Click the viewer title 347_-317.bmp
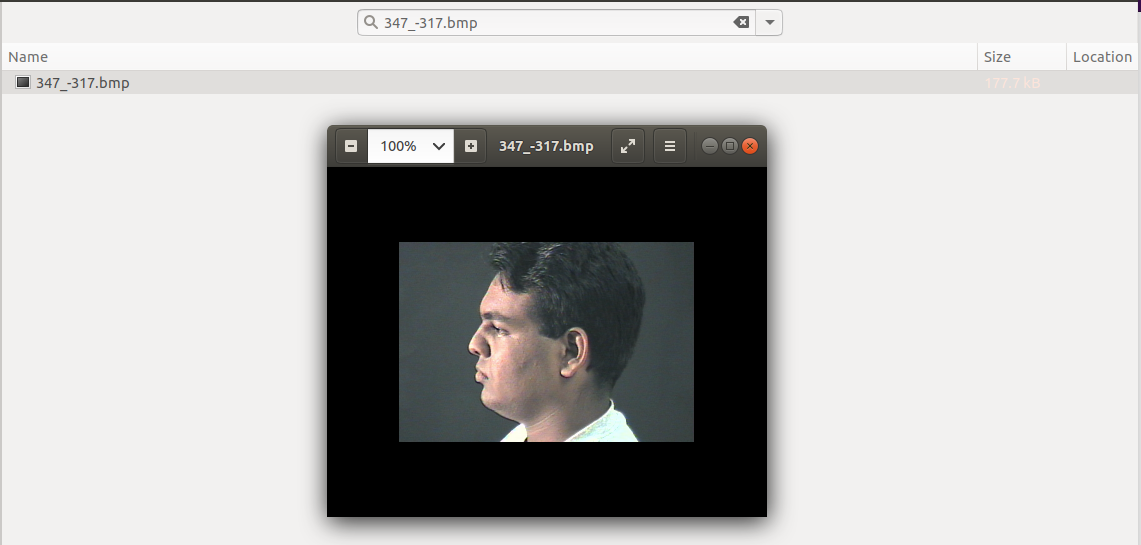This screenshot has width=1141, height=545. coord(546,146)
